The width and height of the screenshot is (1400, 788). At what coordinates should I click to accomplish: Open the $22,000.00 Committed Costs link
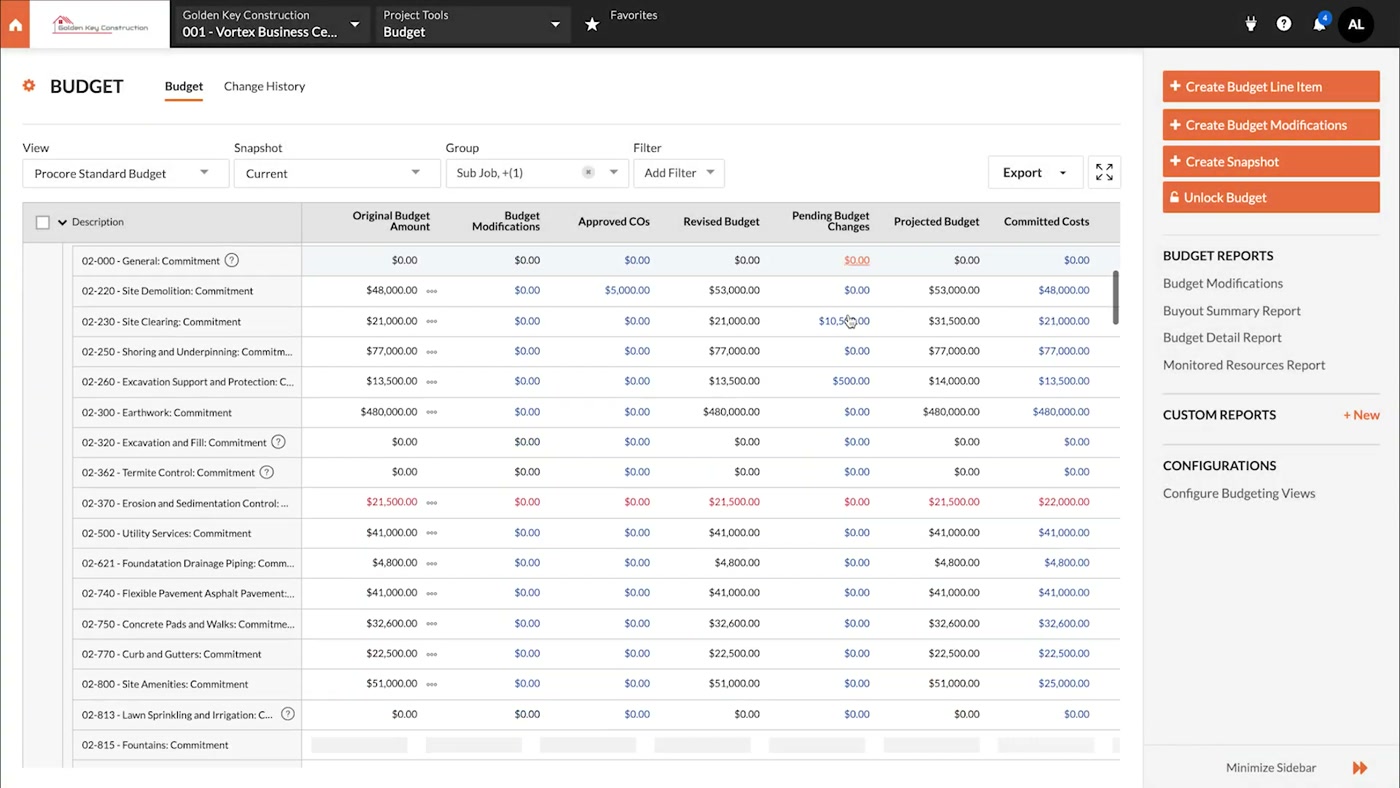pos(1064,502)
